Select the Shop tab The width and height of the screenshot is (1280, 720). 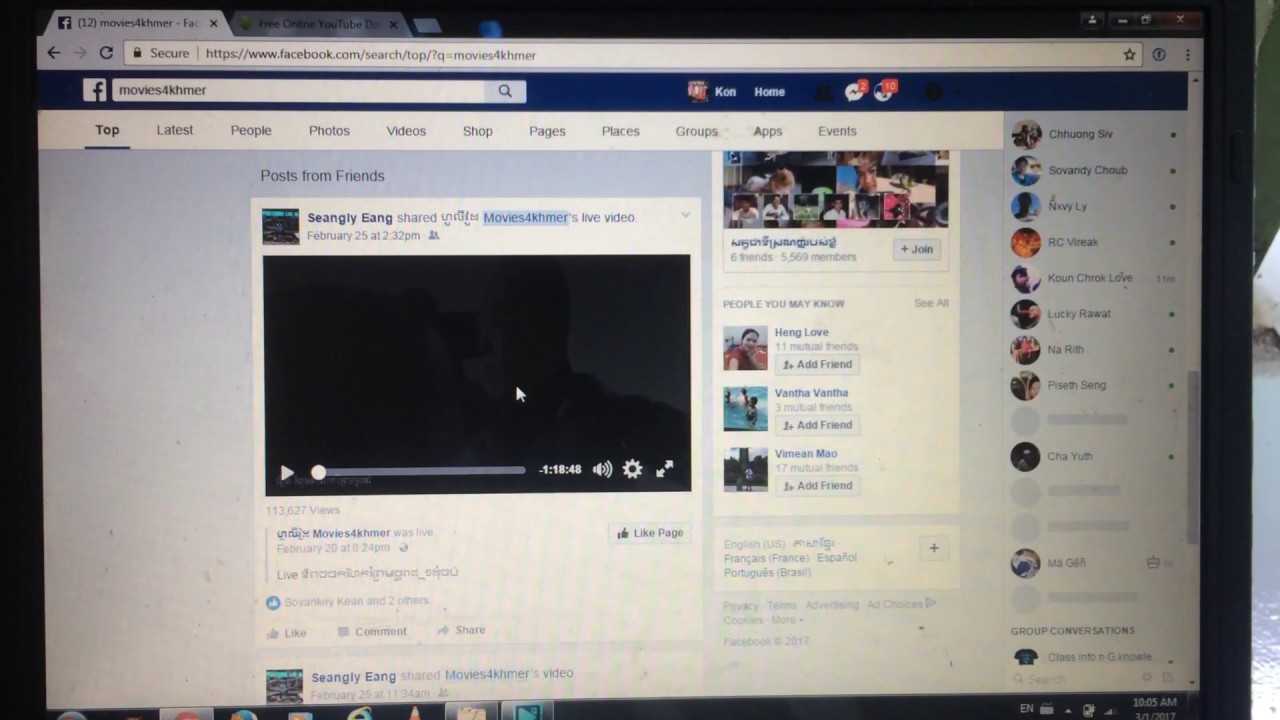[477, 131]
